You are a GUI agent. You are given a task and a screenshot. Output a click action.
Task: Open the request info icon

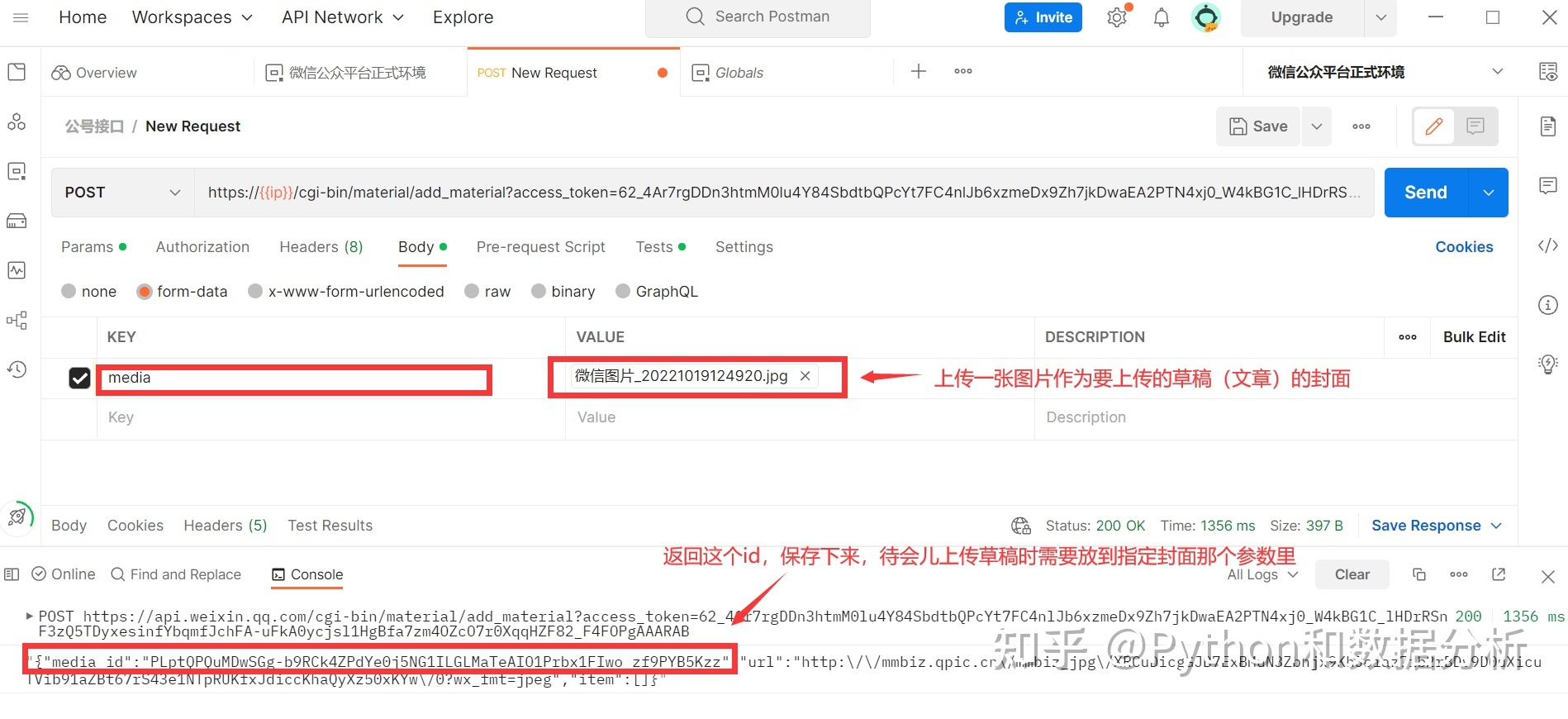point(1548,305)
